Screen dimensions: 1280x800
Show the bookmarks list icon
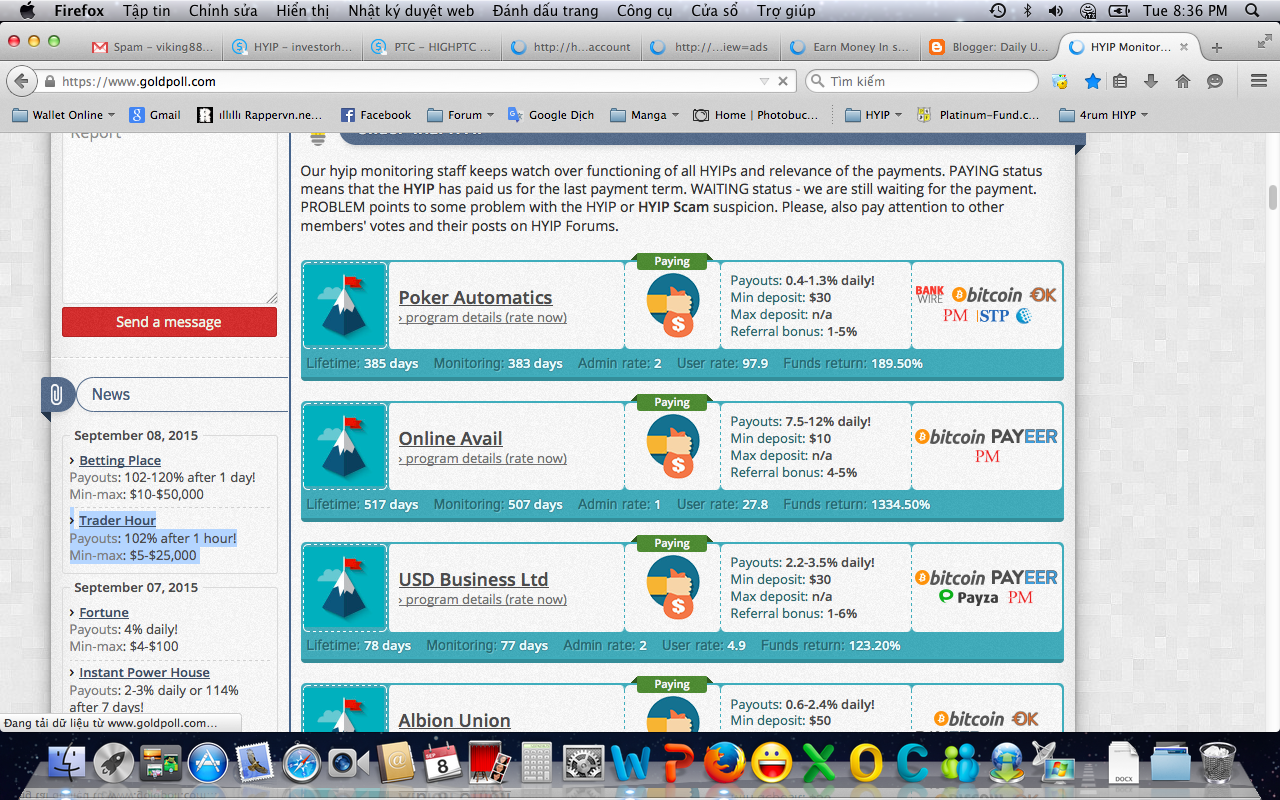point(1121,81)
